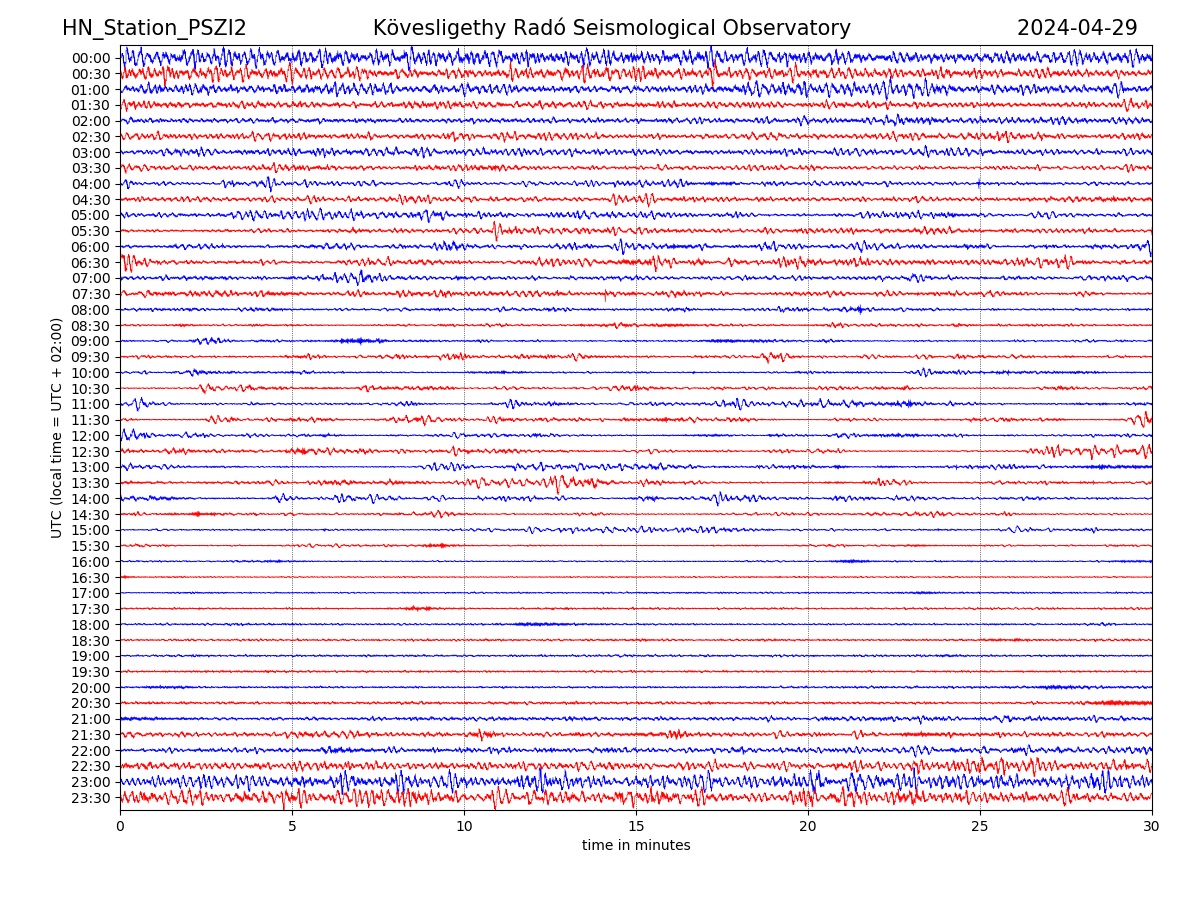Select the 00:00 trace row label

click(91, 58)
